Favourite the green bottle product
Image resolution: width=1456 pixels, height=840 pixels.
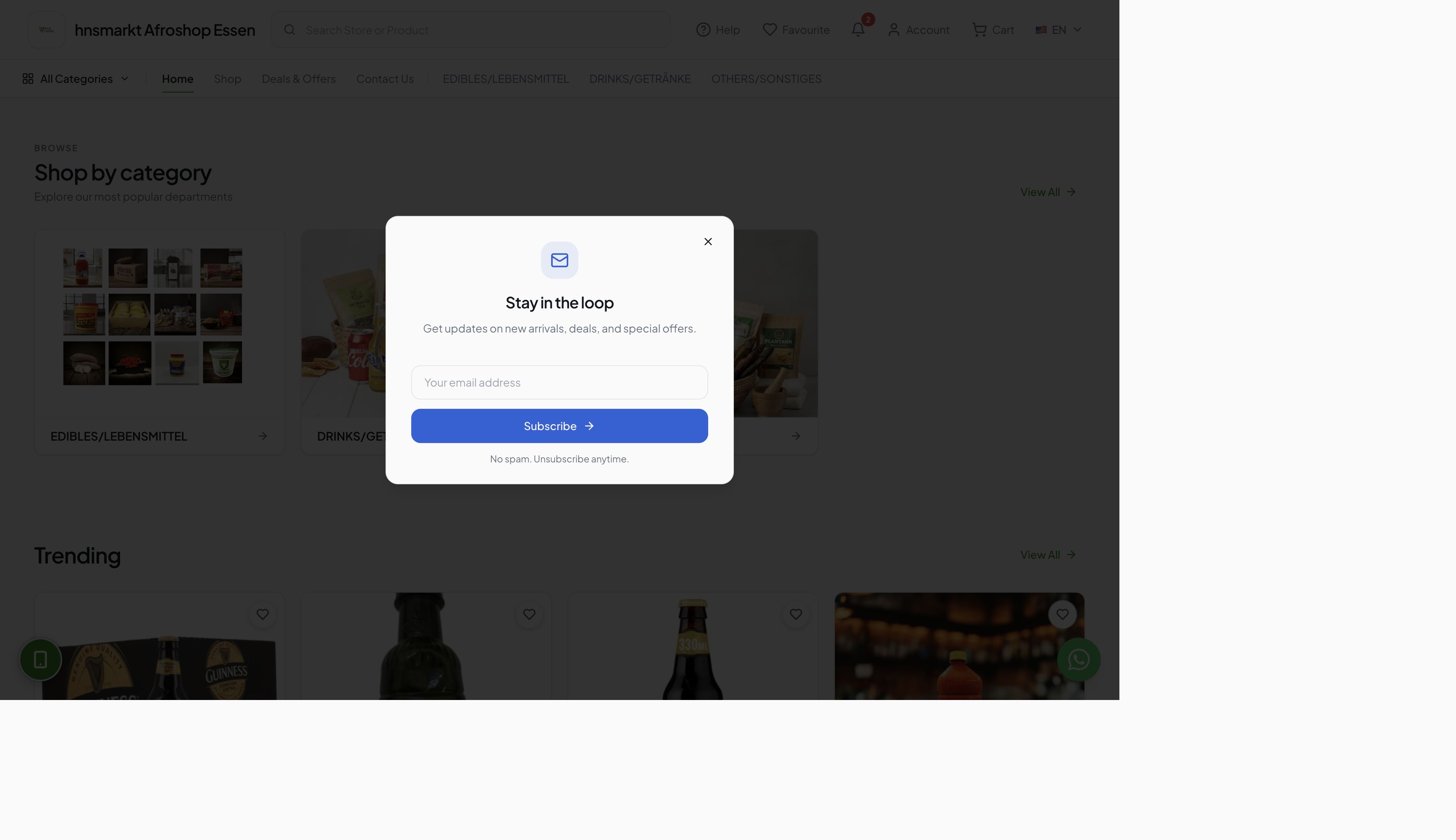click(x=529, y=614)
